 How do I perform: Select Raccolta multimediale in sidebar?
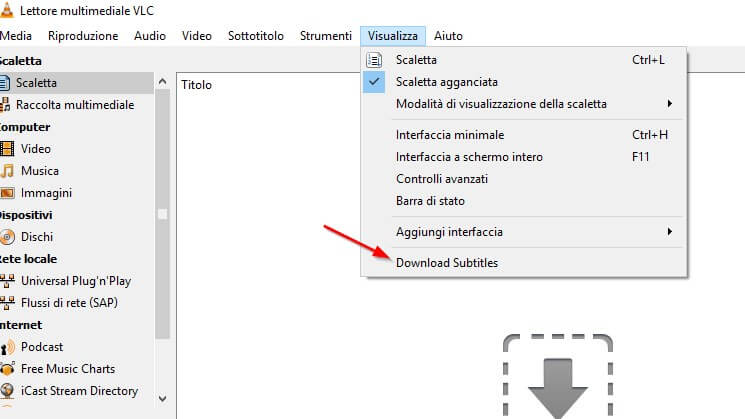76,105
